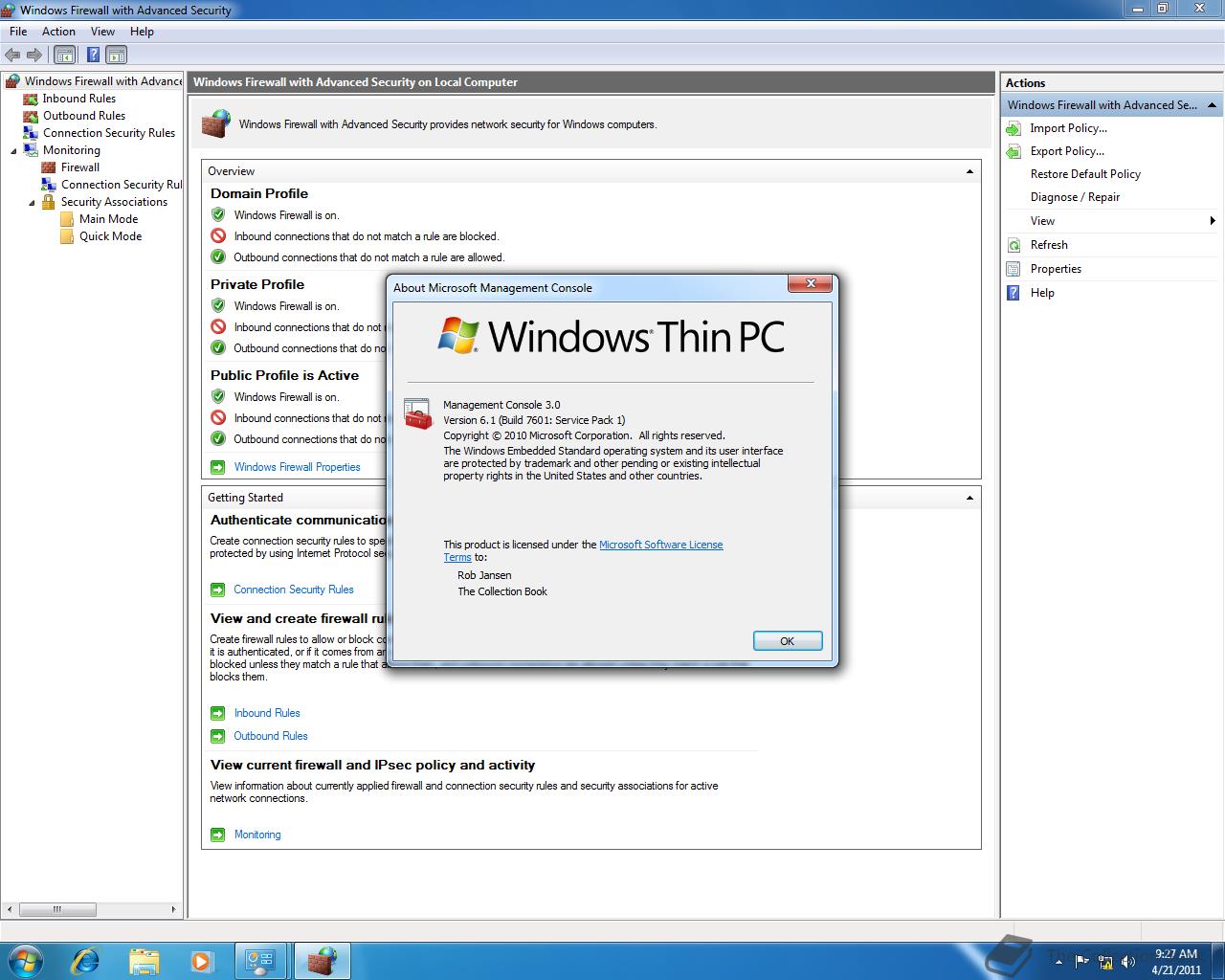Select Connection Security Rules tree node
Image resolution: width=1225 pixels, height=980 pixels.
[x=108, y=133]
